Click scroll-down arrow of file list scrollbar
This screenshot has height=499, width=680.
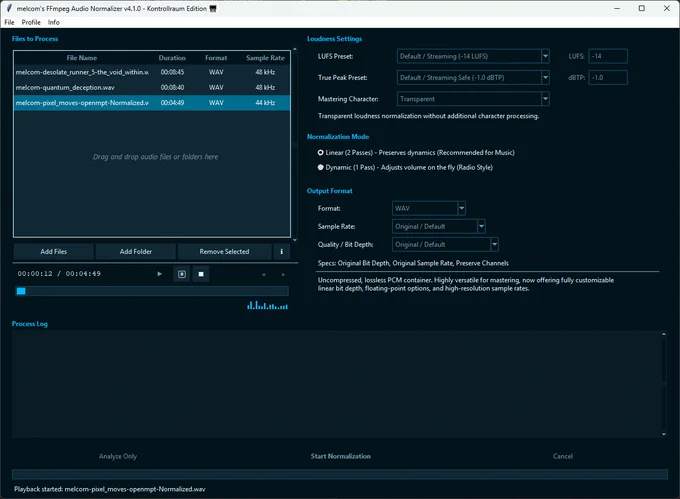click(295, 240)
